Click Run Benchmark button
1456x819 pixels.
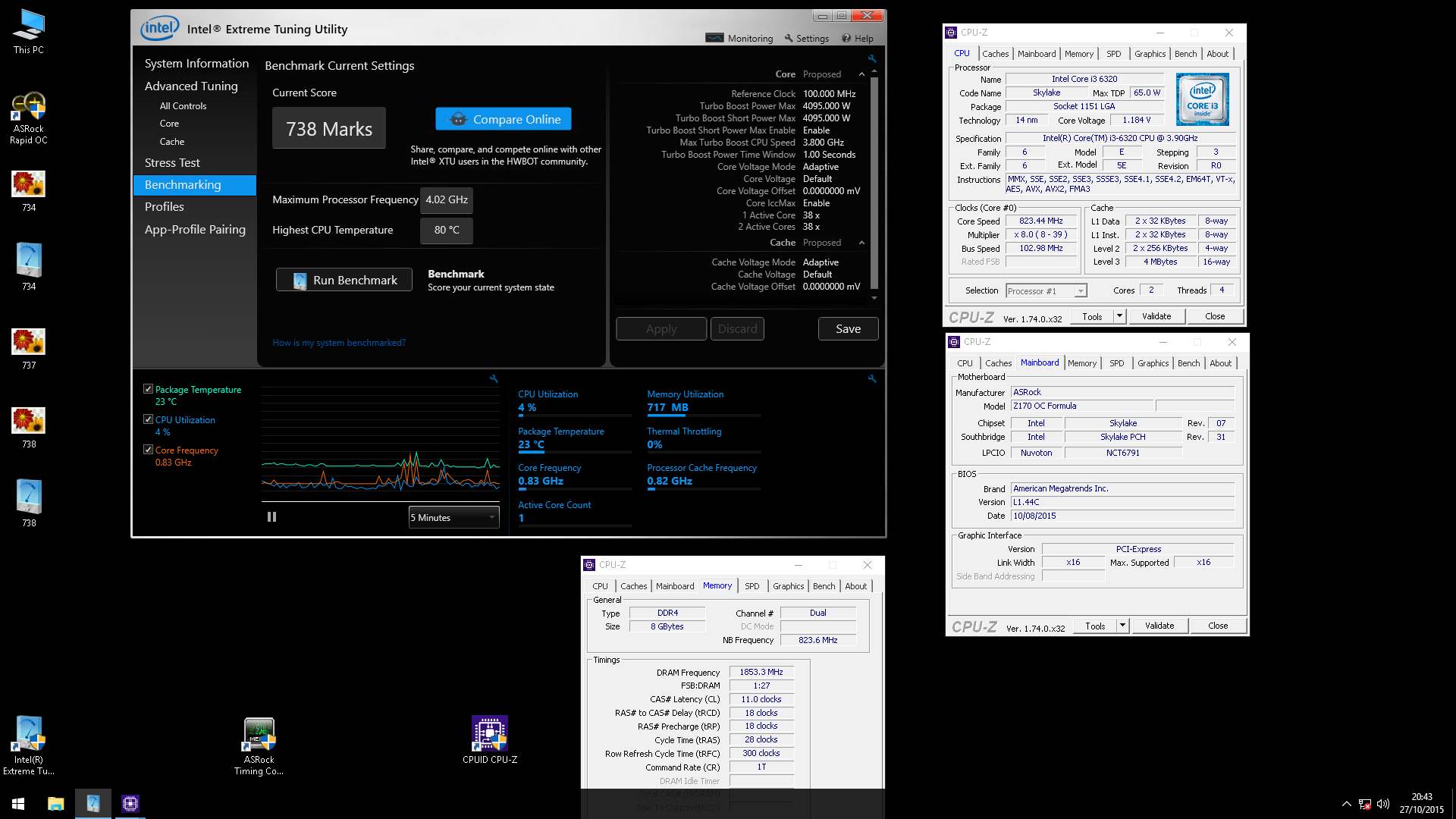[344, 280]
